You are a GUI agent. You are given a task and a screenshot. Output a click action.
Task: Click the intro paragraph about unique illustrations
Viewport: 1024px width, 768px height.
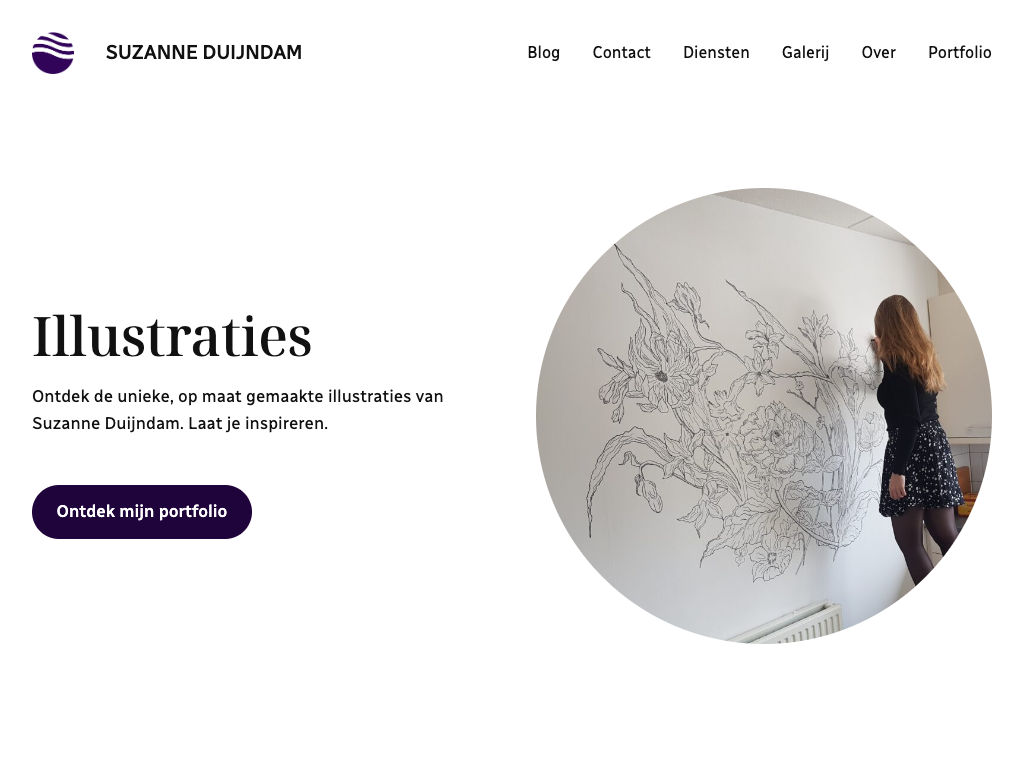tap(238, 409)
